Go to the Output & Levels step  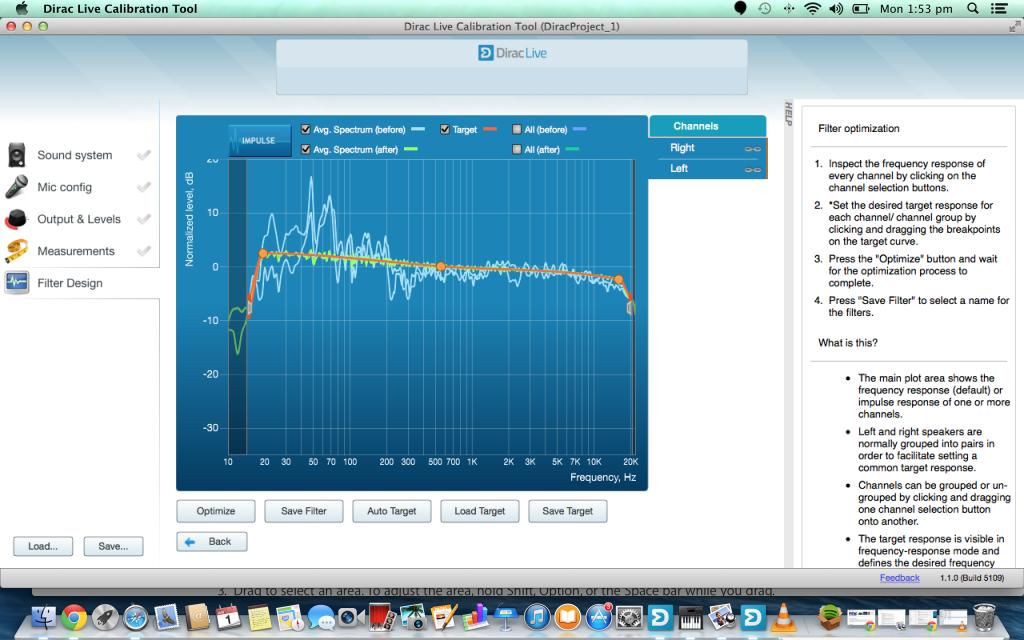(79, 219)
